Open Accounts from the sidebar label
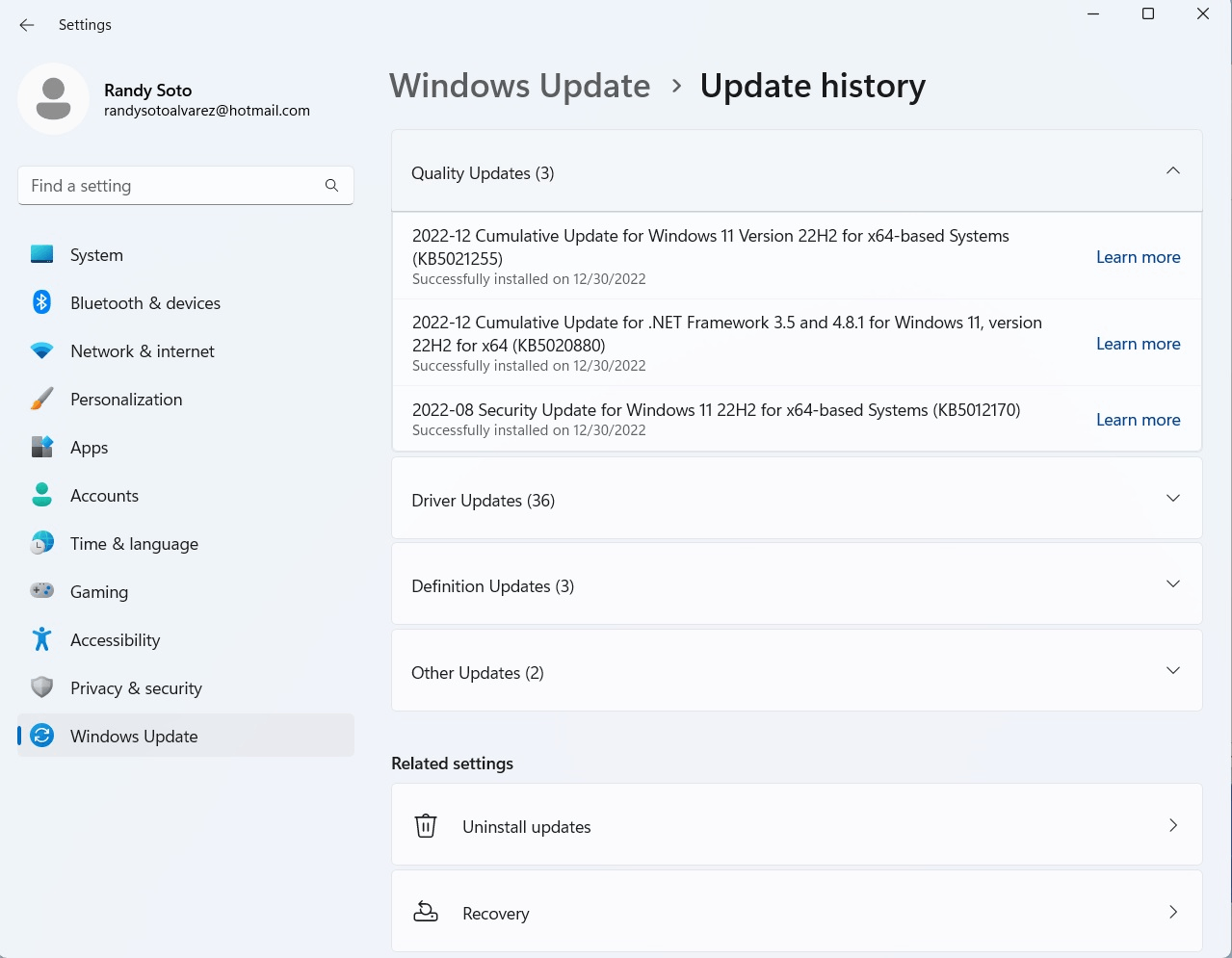This screenshot has height=958, width=1232. (105, 496)
